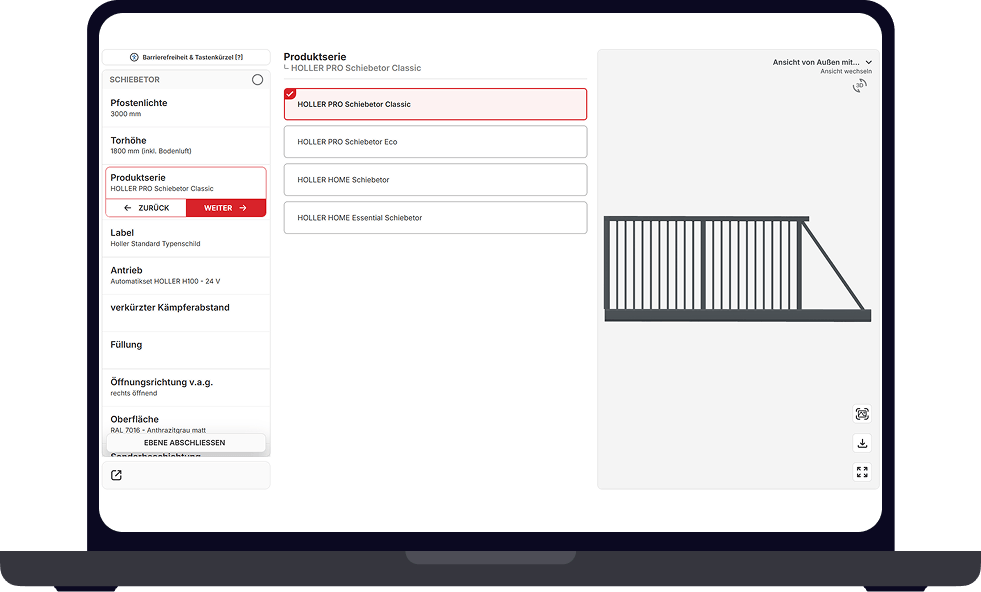Expand the Pfostenlichte section
This screenshot has width=981, height=592.
point(187,108)
